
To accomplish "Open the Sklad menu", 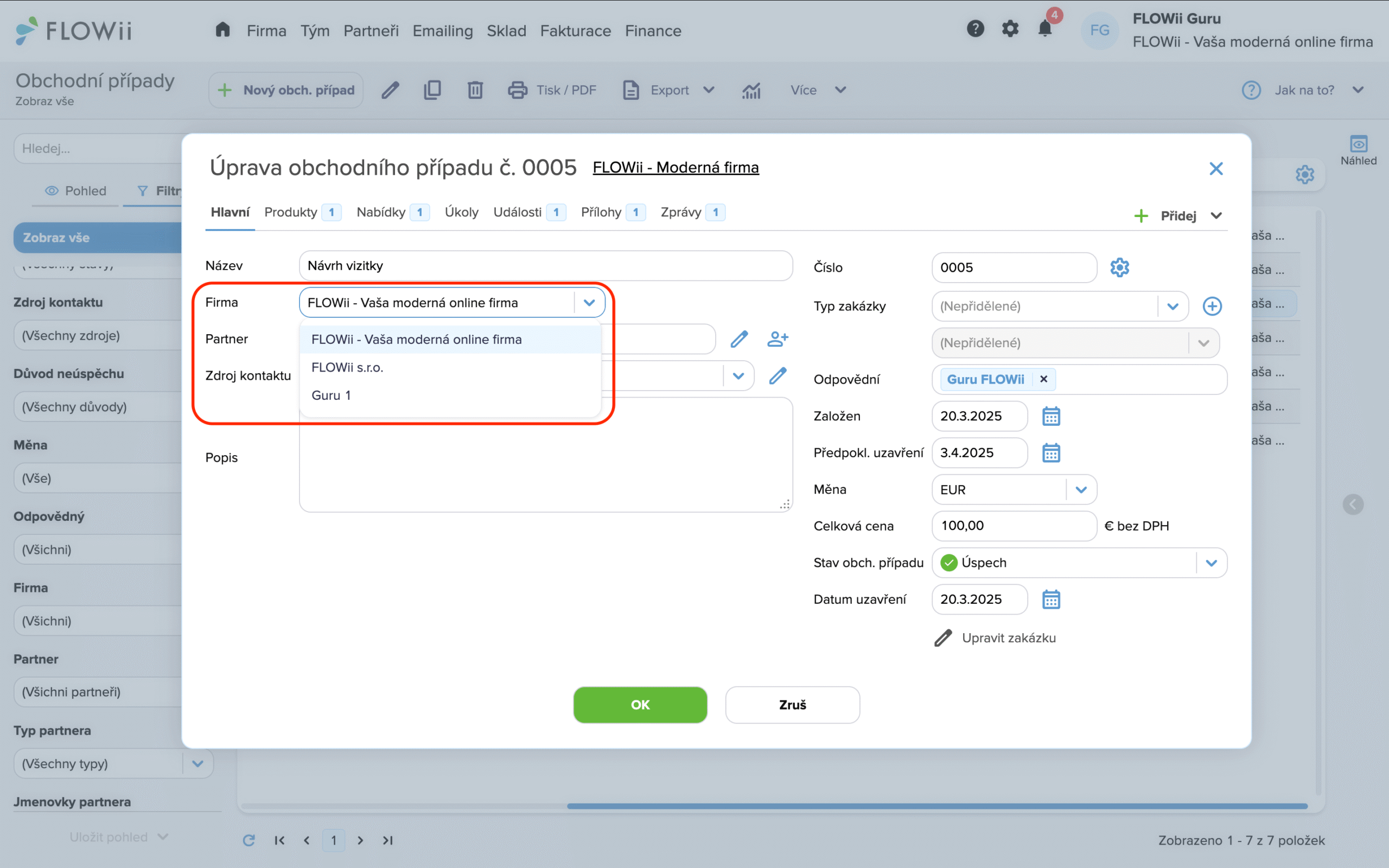I will pyautogui.click(x=506, y=30).
